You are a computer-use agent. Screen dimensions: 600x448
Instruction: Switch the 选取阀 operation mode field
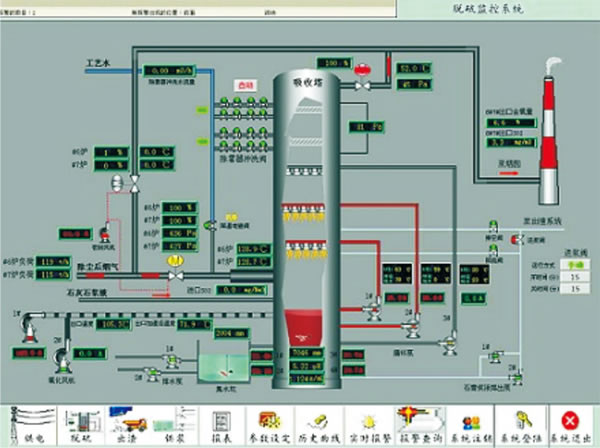[575, 264]
